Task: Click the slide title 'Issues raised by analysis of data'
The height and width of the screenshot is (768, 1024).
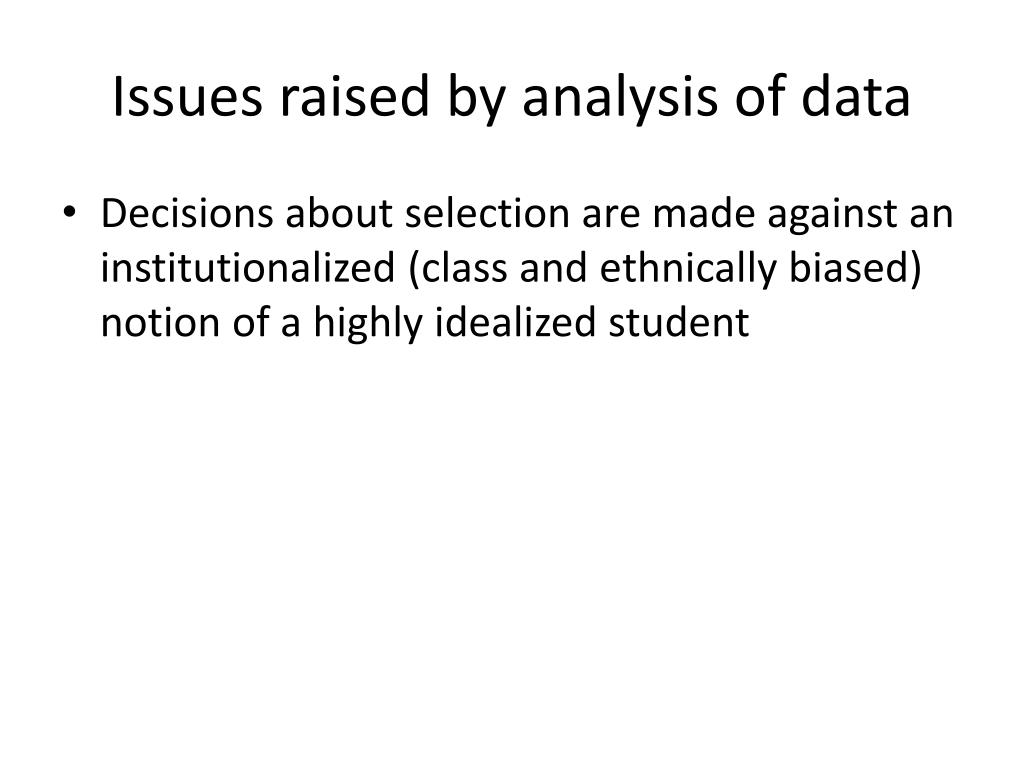Action: click(x=511, y=98)
